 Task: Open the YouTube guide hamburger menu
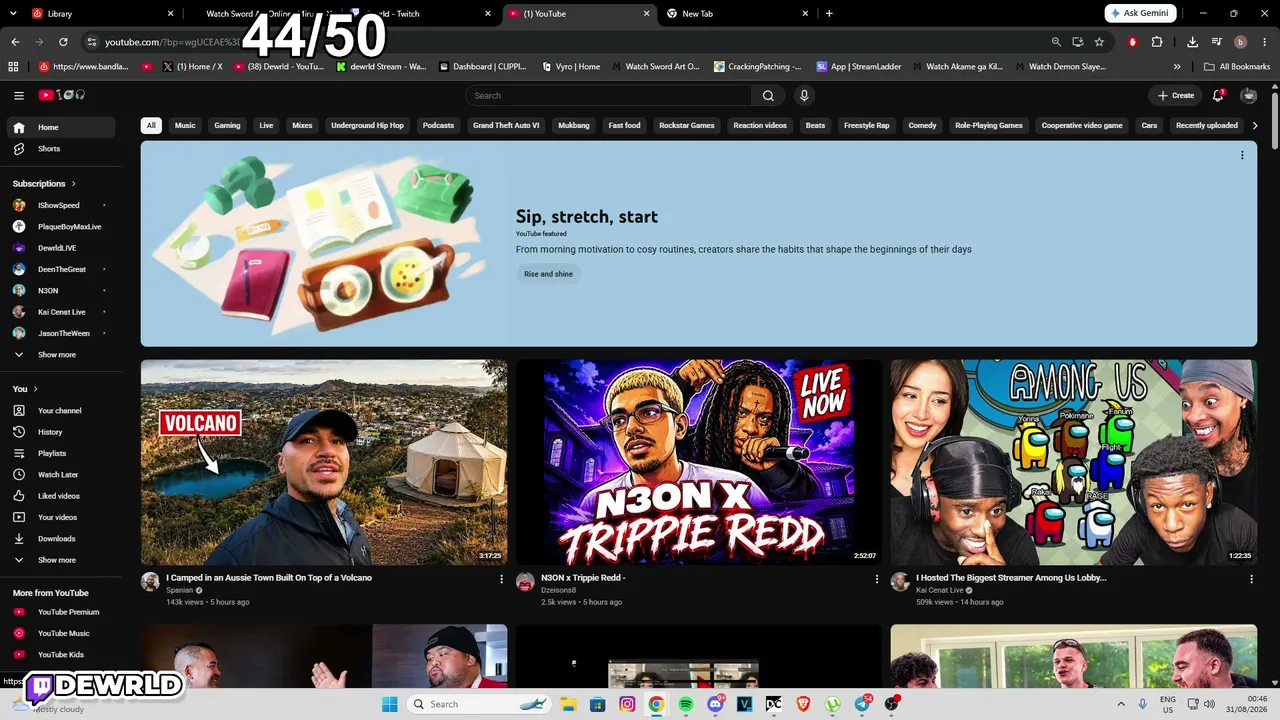(19, 95)
